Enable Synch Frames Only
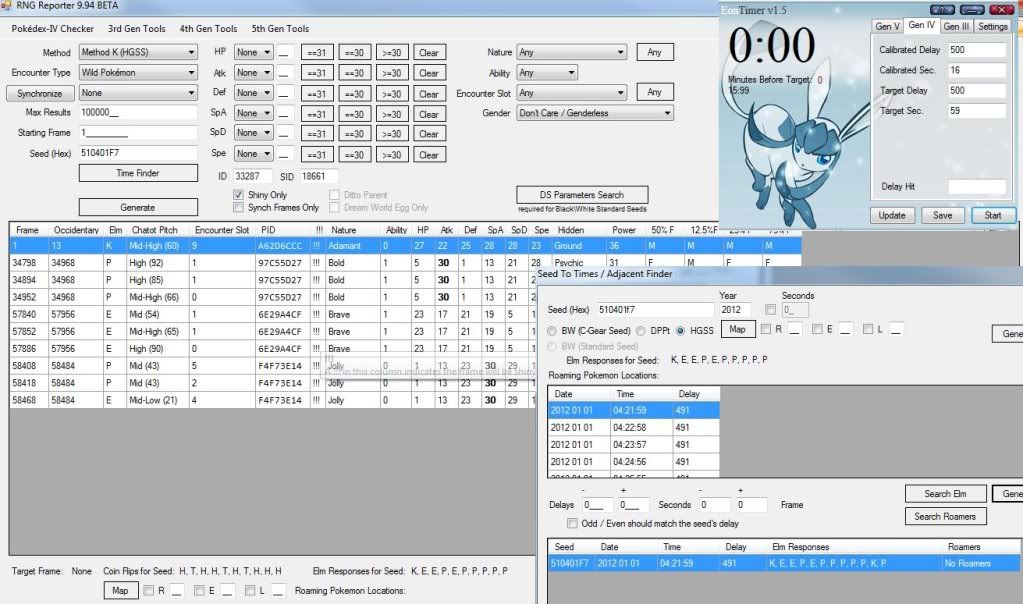 pos(239,207)
